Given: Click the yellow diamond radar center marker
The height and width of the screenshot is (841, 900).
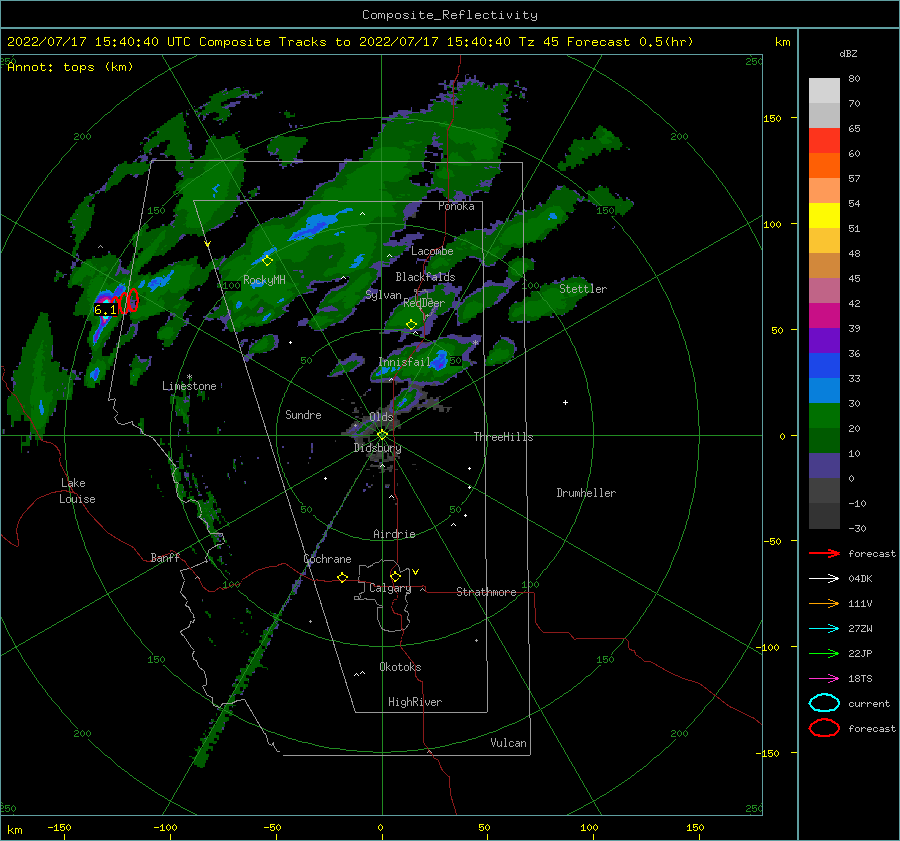Looking at the screenshot, I should [x=382, y=435].
